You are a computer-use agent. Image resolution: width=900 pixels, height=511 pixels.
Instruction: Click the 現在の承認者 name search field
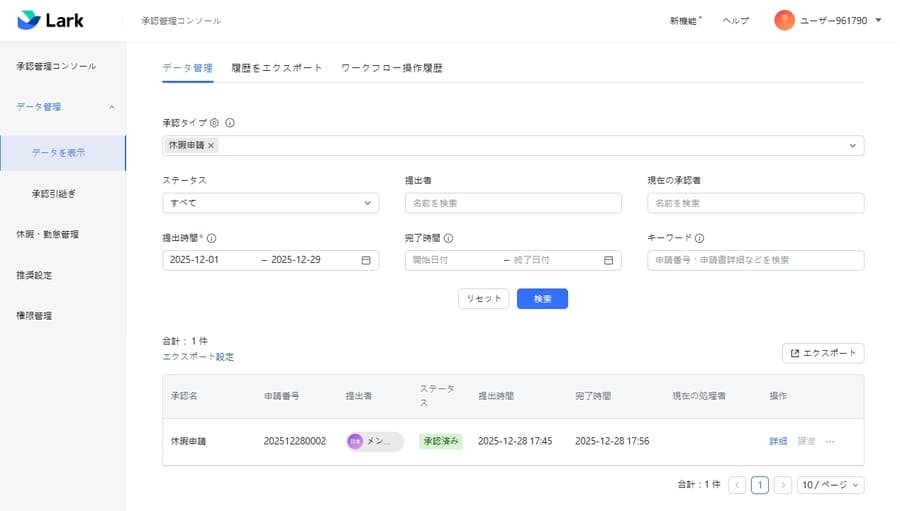pyautogui.click(x=756, y=203)
